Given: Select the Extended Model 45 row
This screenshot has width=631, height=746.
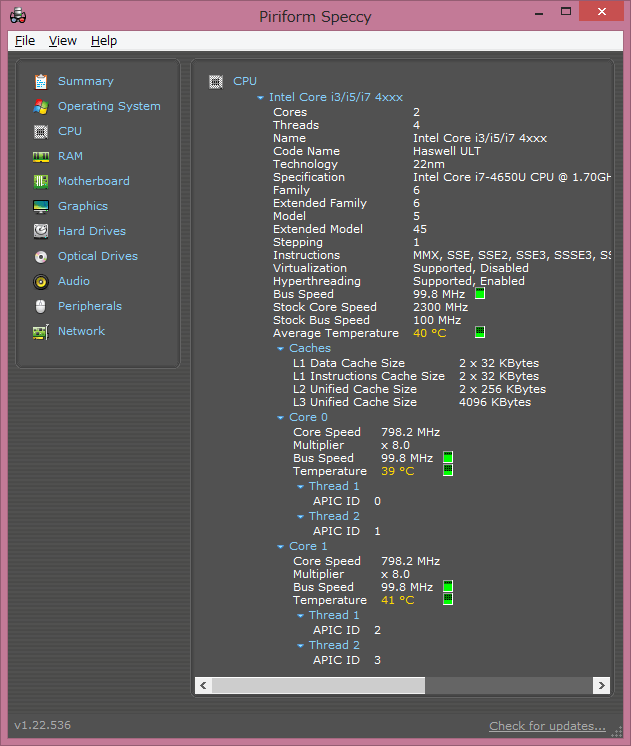Looking at the screenshot, I should click(x=350, y=229).
